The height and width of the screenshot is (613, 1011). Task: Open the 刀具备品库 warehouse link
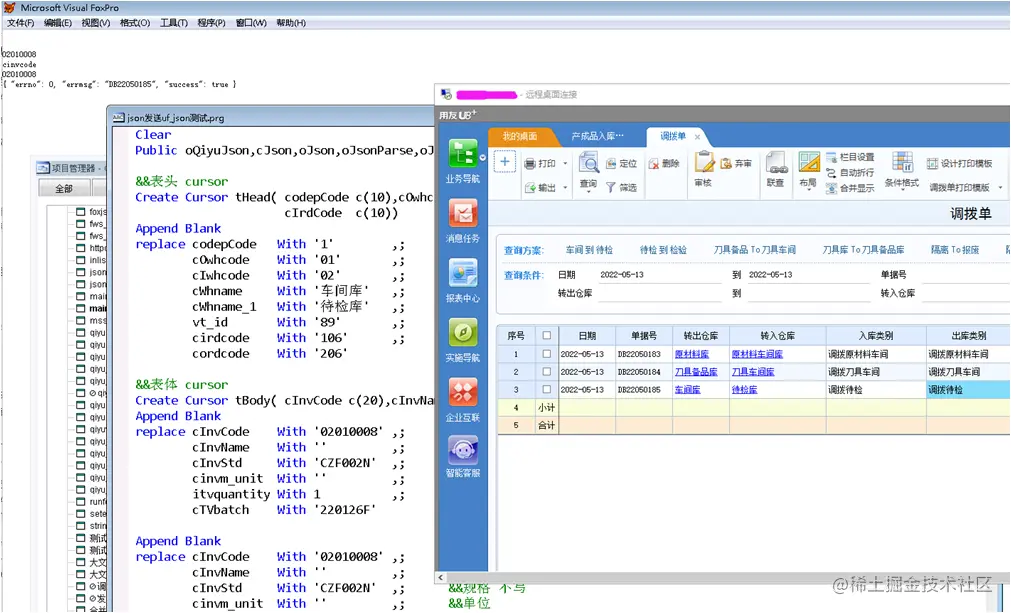pyautogui.click(x=696, y=372)
